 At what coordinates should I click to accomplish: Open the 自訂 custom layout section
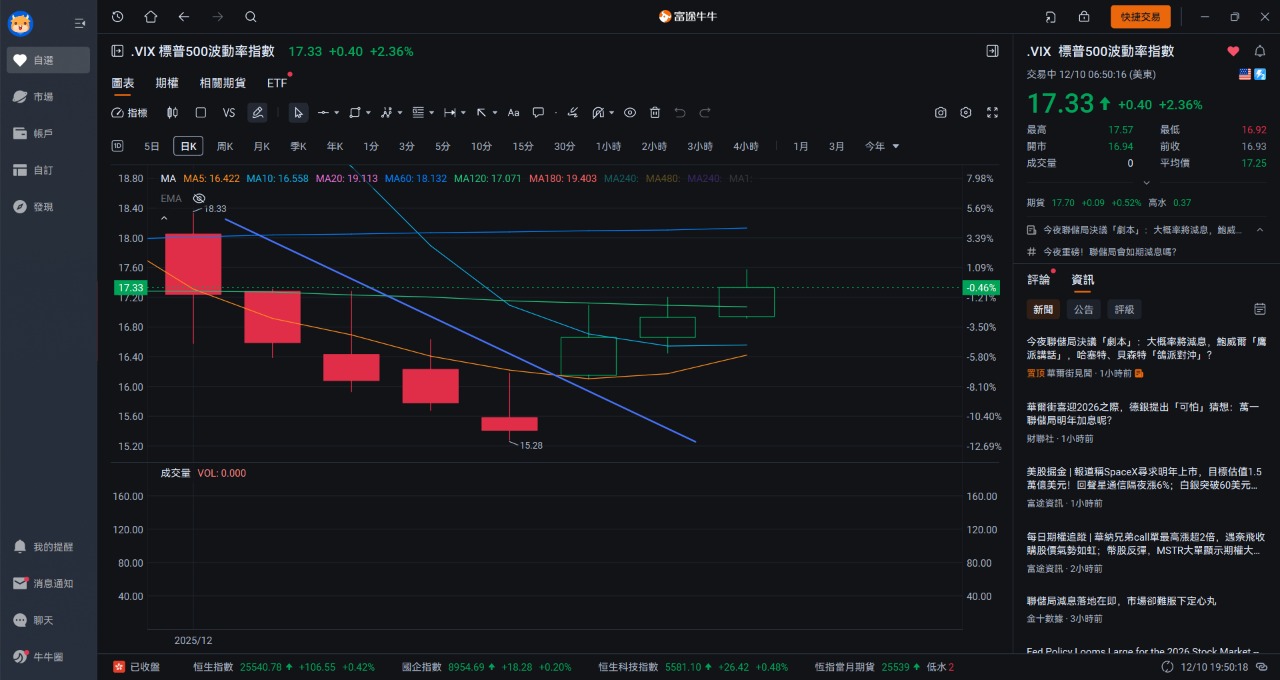point(48,170)
